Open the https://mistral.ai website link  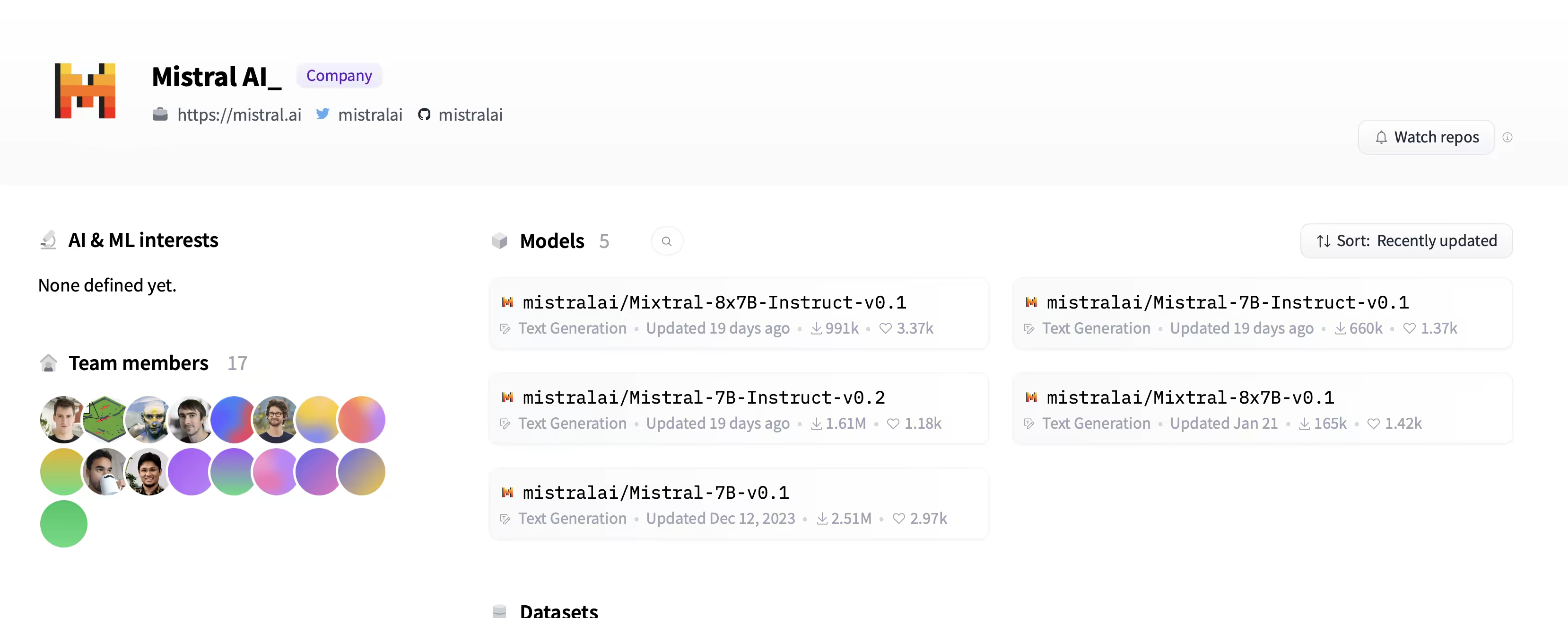tap(239, 115)
